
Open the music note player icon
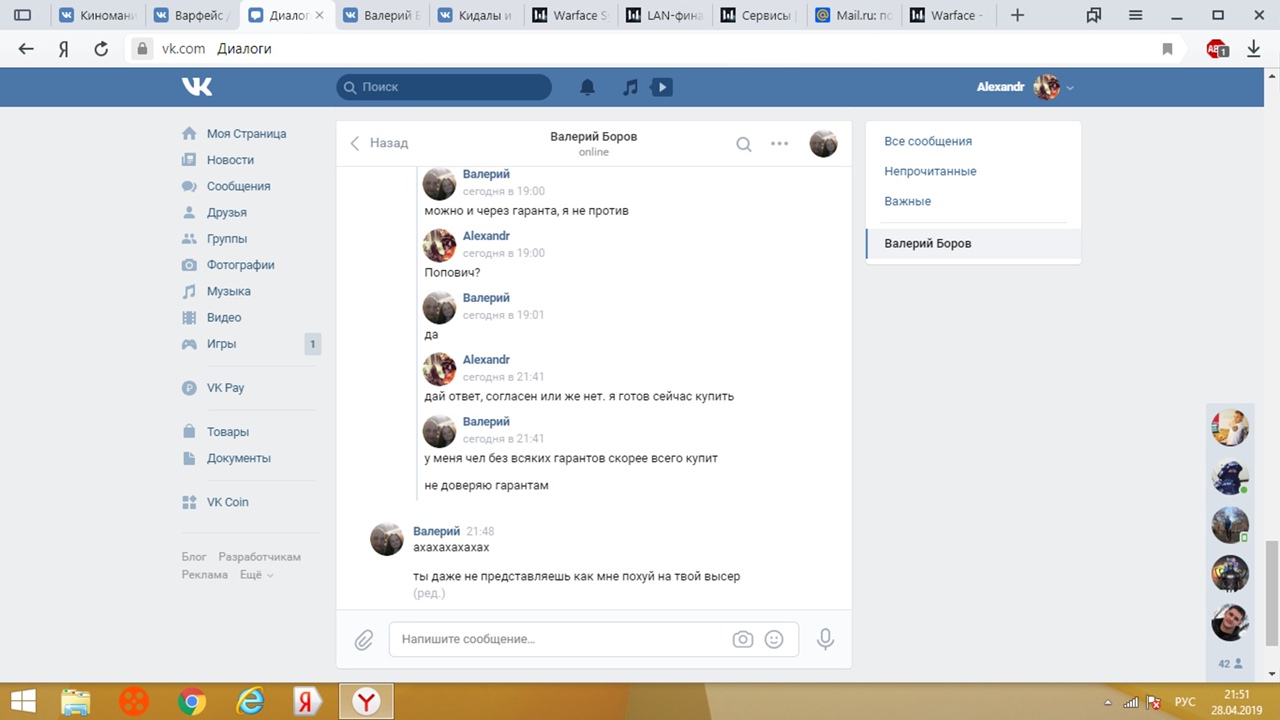pyautogui.click(x=630, y=87)
